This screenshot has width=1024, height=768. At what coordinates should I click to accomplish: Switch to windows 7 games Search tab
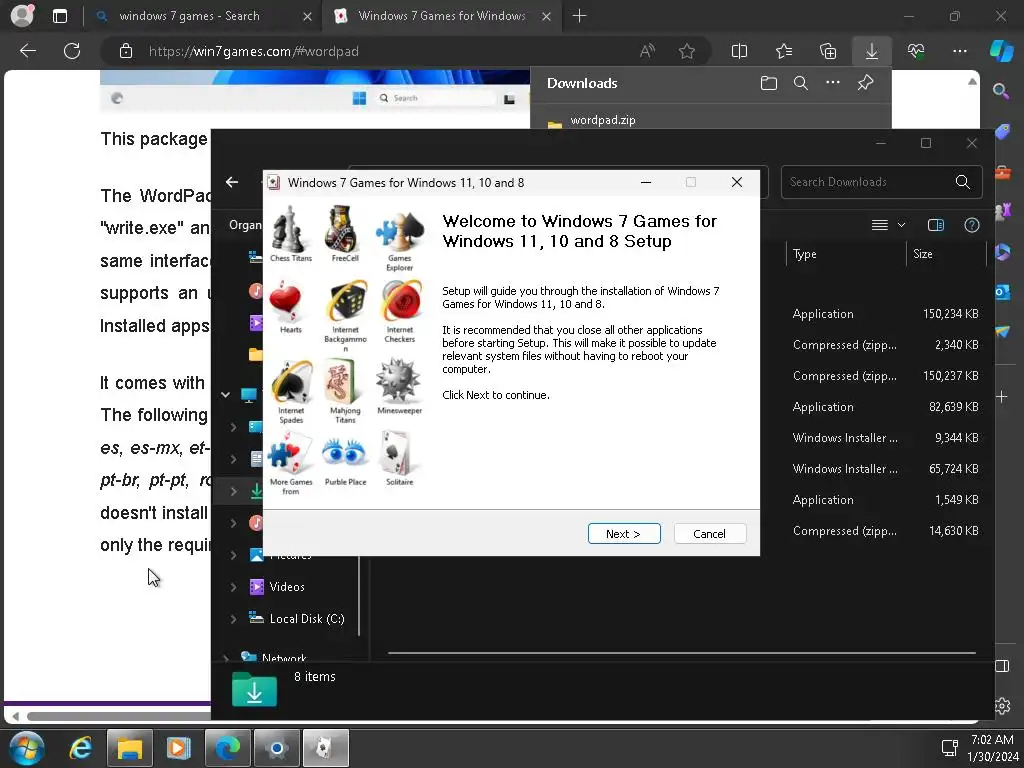pyautogui.click(x=189, y=16)
